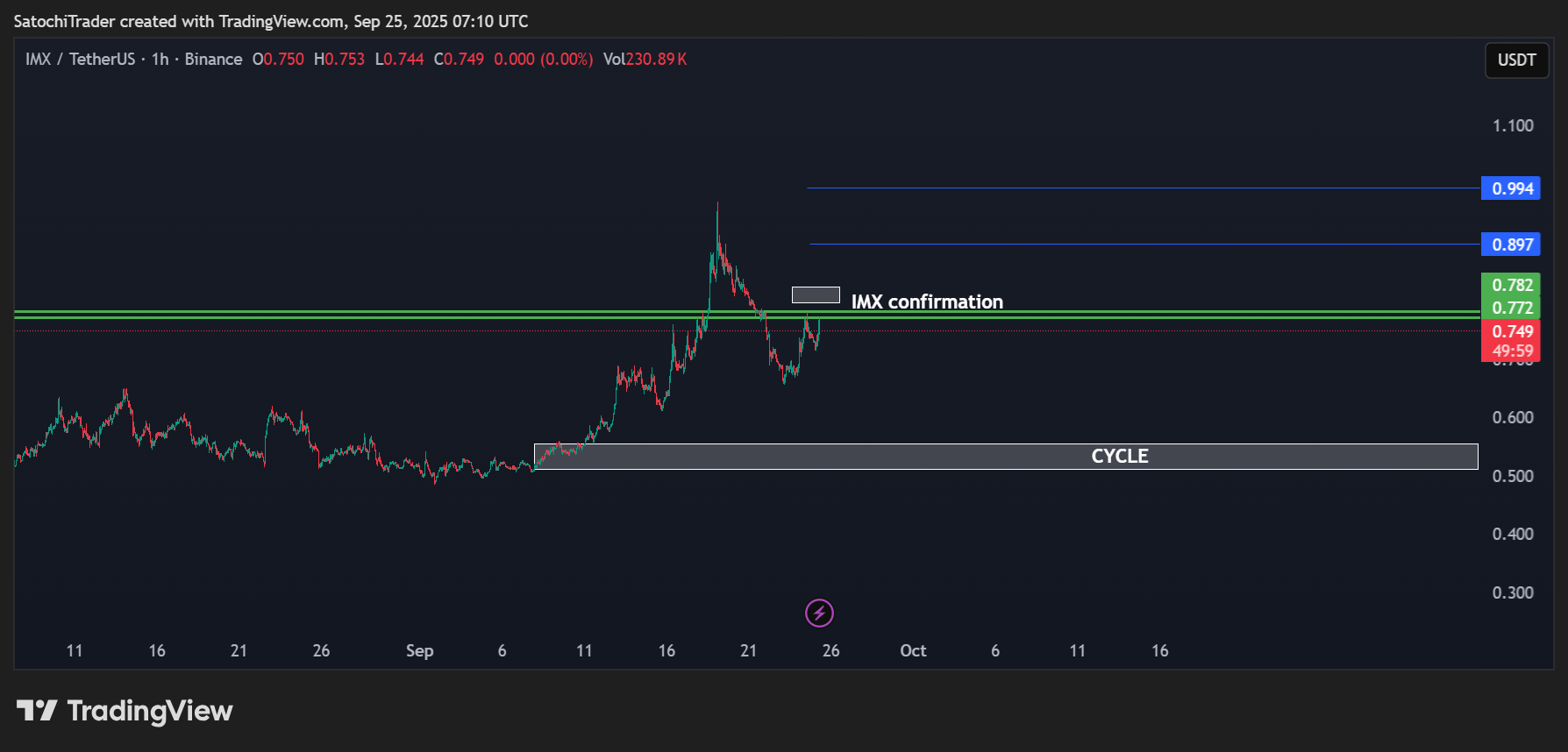Click the Binance exchange name in header

click(213, 59)
